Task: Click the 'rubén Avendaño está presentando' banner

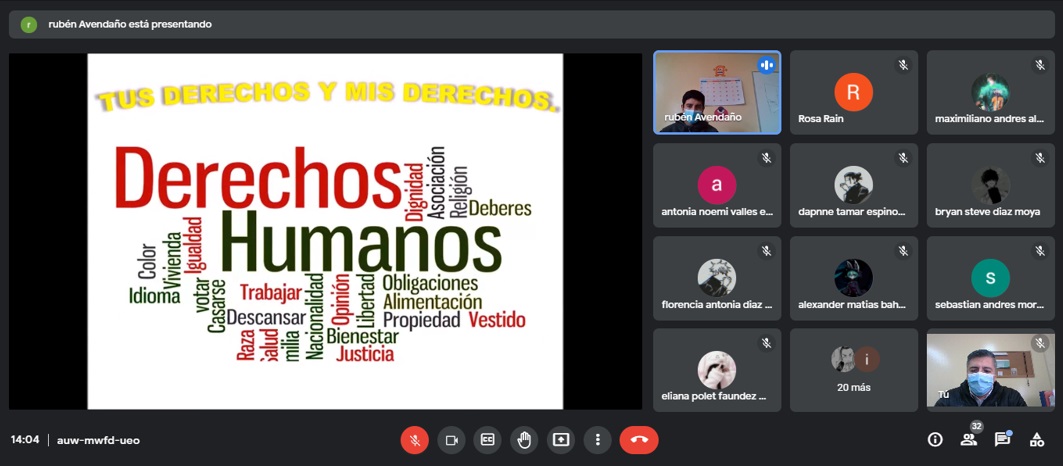Action: tap(130, 24)
